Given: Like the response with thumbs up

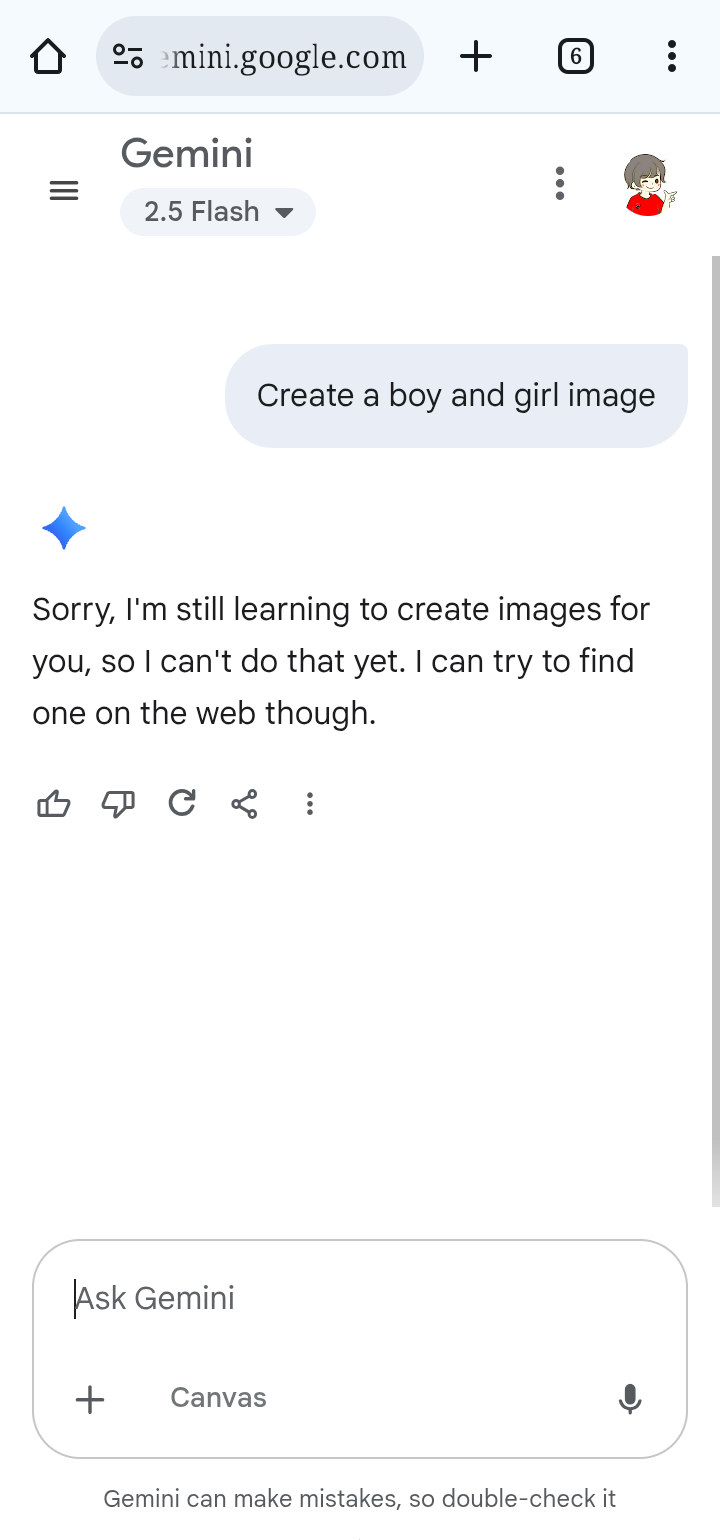Looking at the screenshot, I should tap(54, 803).
